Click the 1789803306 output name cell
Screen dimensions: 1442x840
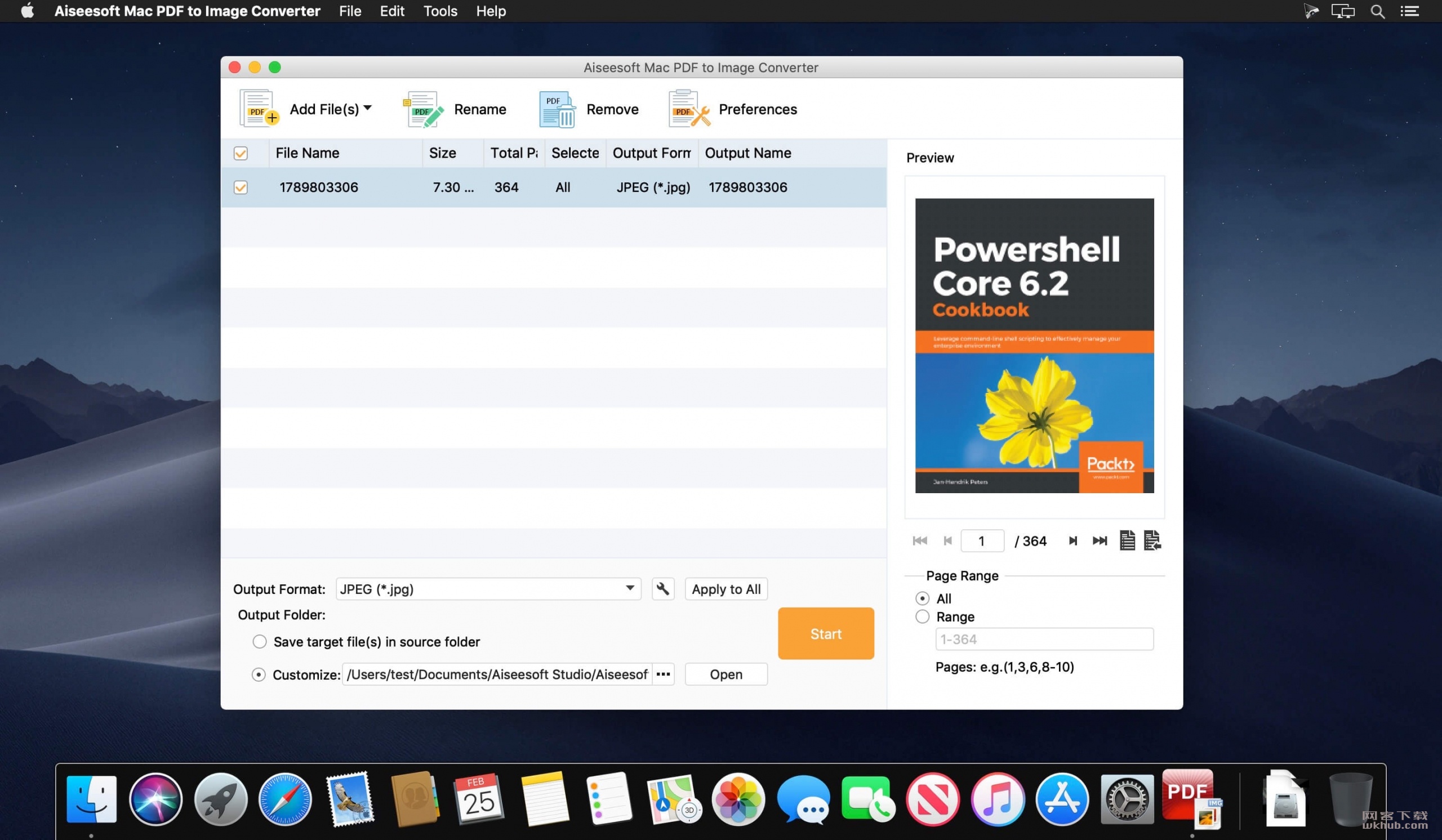[x=747, y=187]
